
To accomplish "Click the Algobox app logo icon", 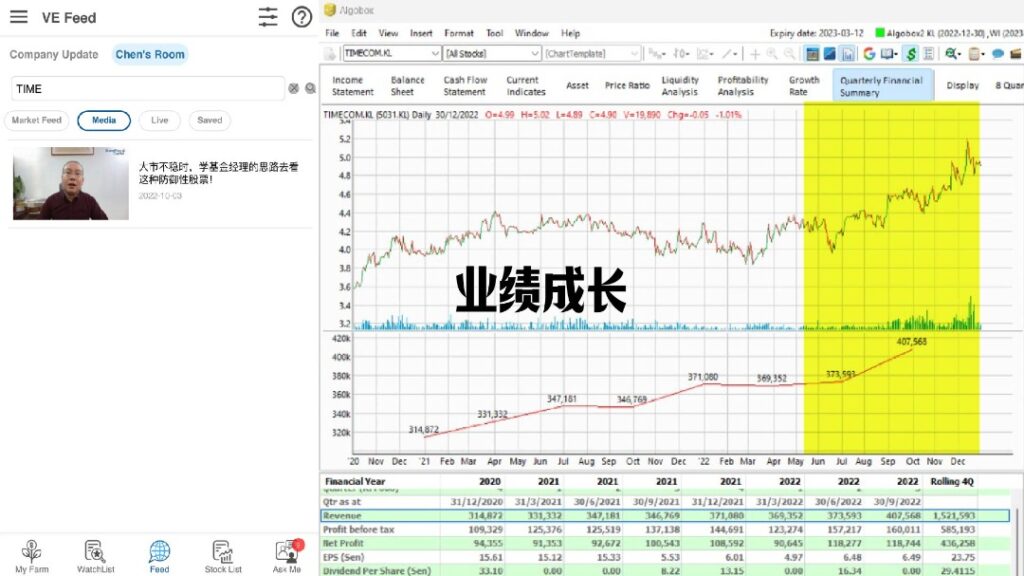I will pos(330,10).
